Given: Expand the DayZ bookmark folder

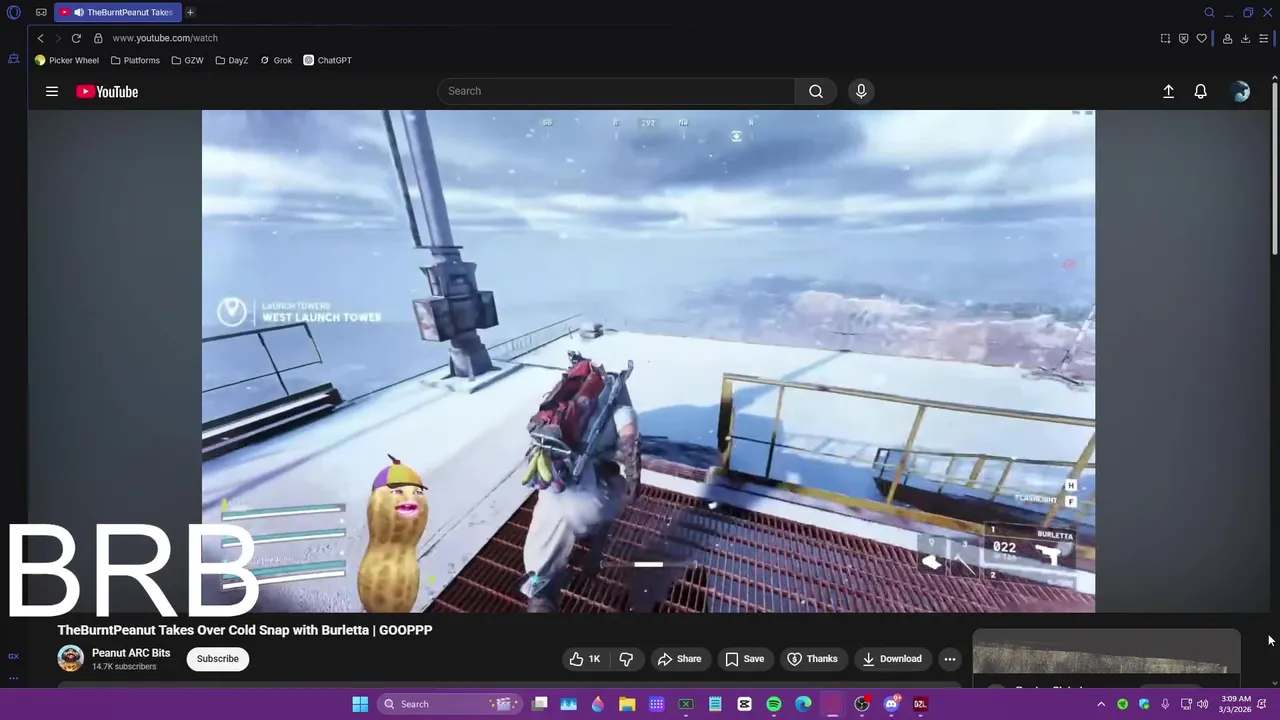Looking at the screenshot, I should click(x=231, y=60).
